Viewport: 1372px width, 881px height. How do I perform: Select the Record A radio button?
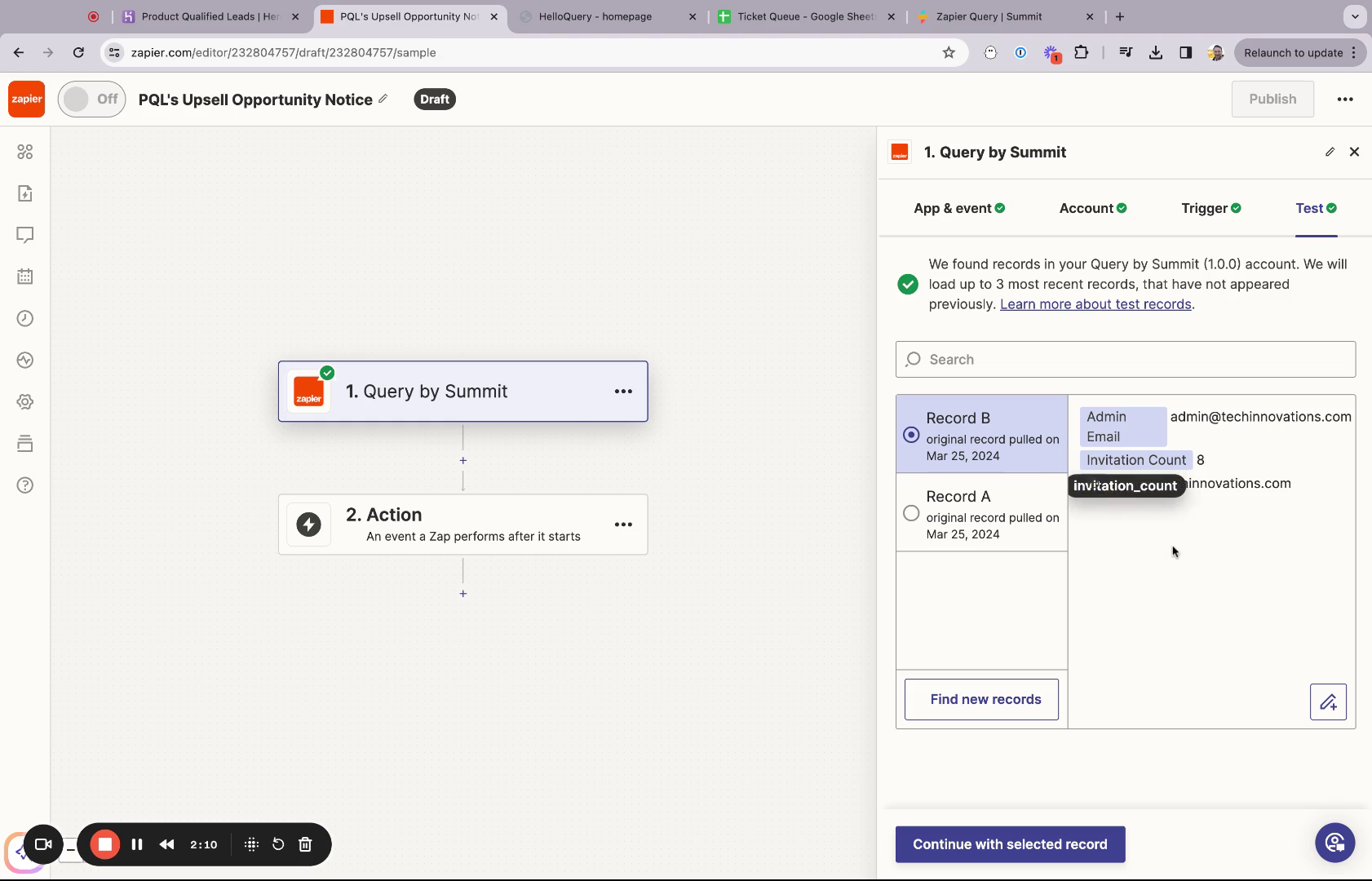coord(911,513)
